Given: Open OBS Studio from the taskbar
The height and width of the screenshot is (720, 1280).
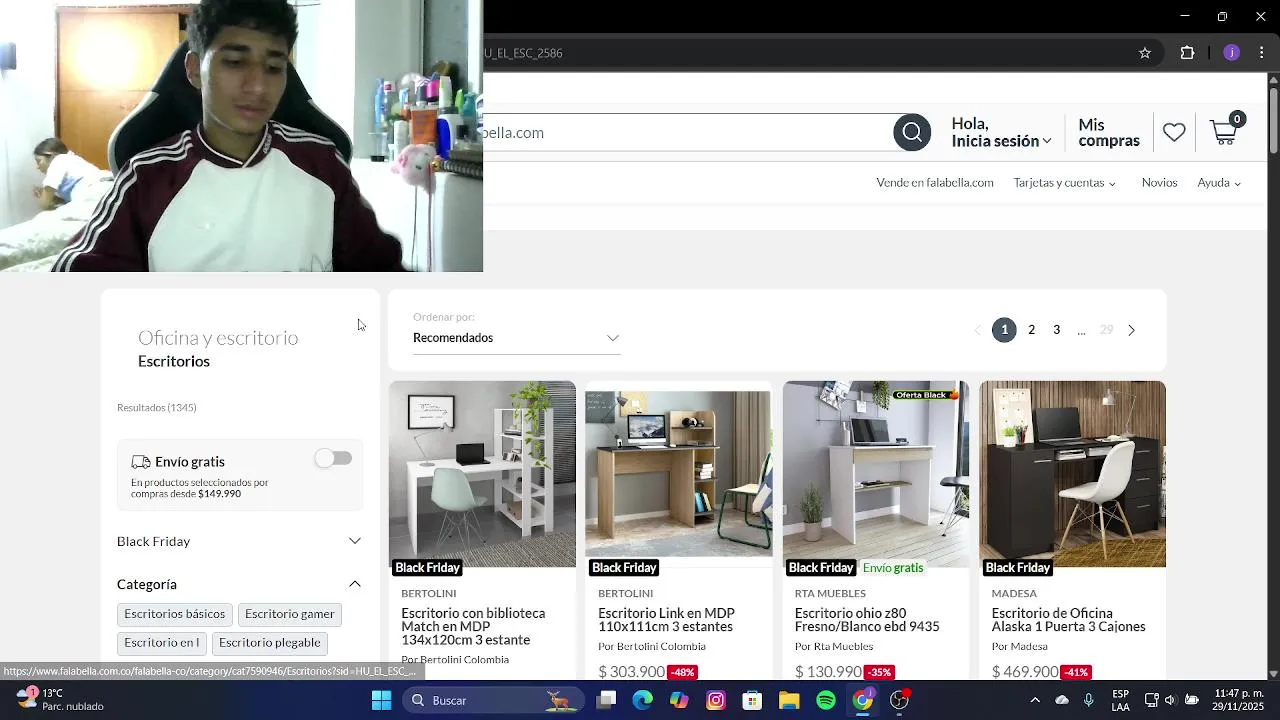Looking at the screenshot, I should click(900, 700).
